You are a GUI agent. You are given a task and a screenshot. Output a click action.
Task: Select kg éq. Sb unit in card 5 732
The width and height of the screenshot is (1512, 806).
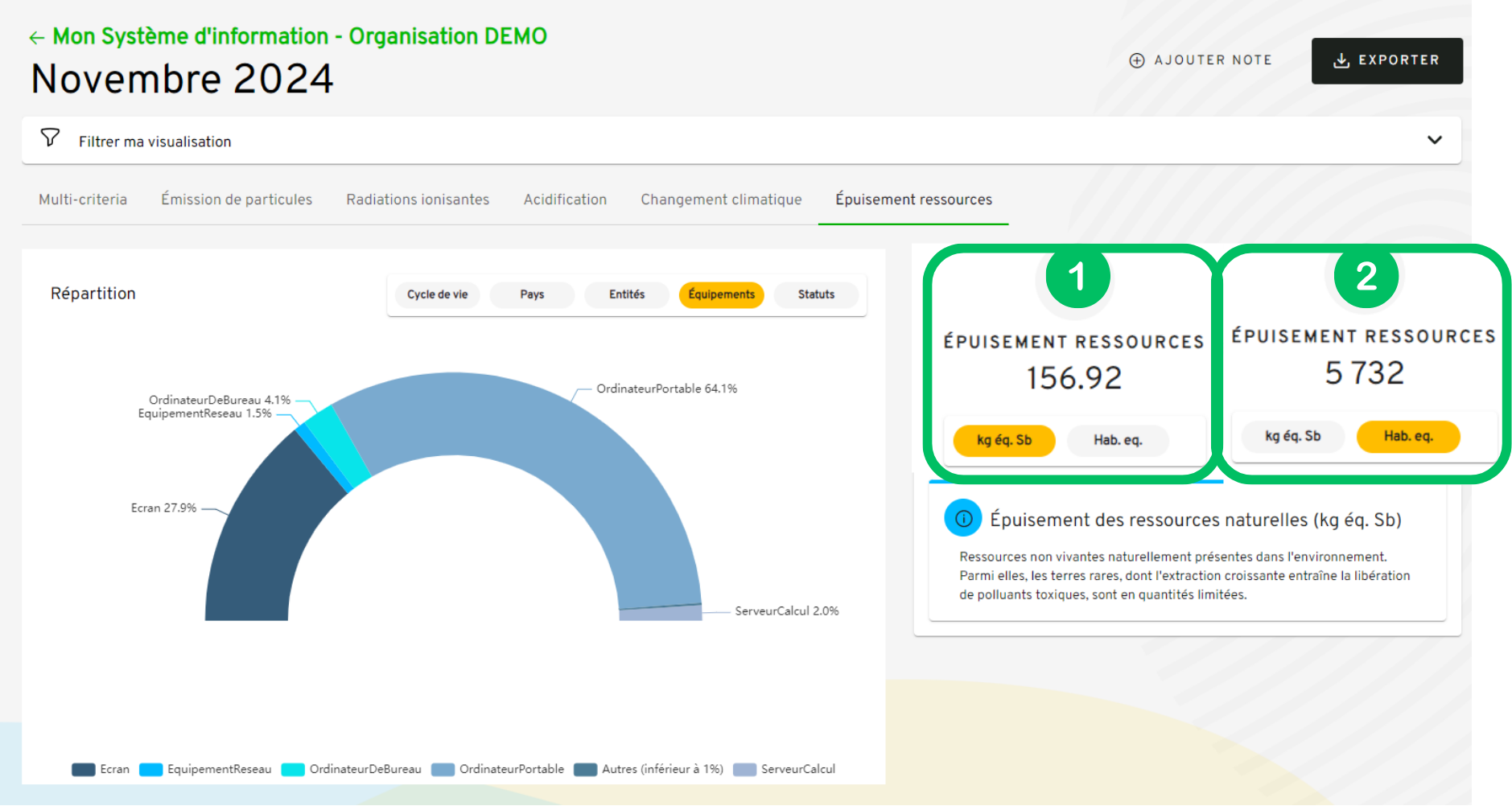click(1292, 436)
